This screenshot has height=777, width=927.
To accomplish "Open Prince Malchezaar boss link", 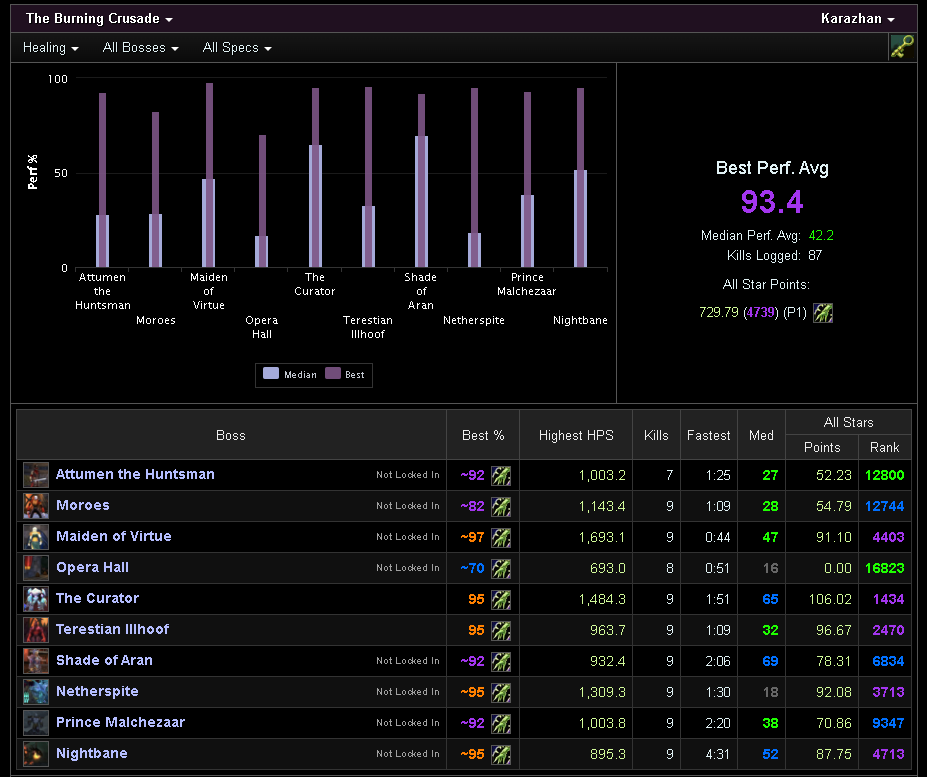I will click(121, 722).
